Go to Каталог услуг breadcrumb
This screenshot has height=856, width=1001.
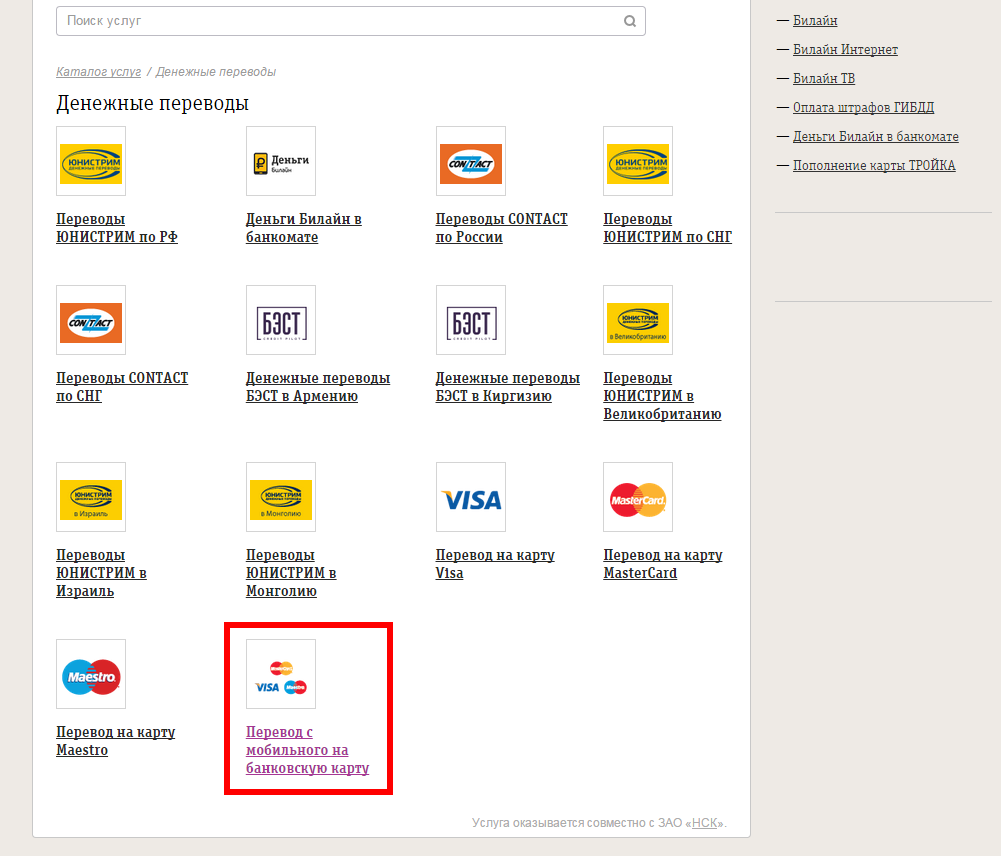coord(98,71)
